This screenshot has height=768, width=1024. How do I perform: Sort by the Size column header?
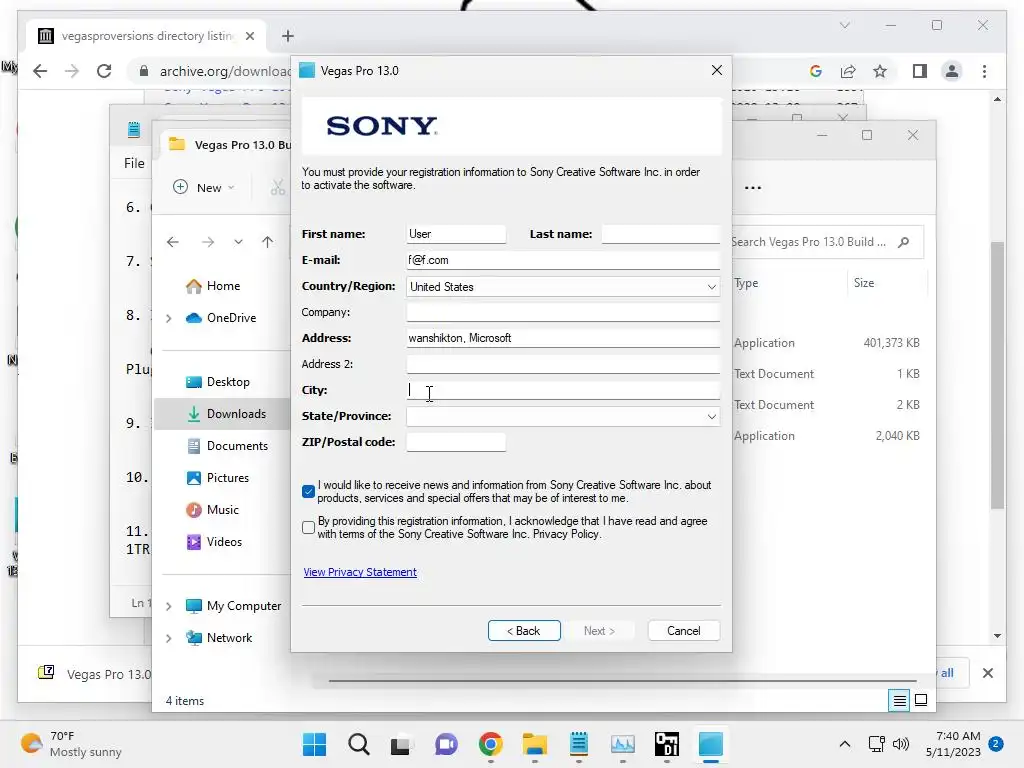(864, 283)
